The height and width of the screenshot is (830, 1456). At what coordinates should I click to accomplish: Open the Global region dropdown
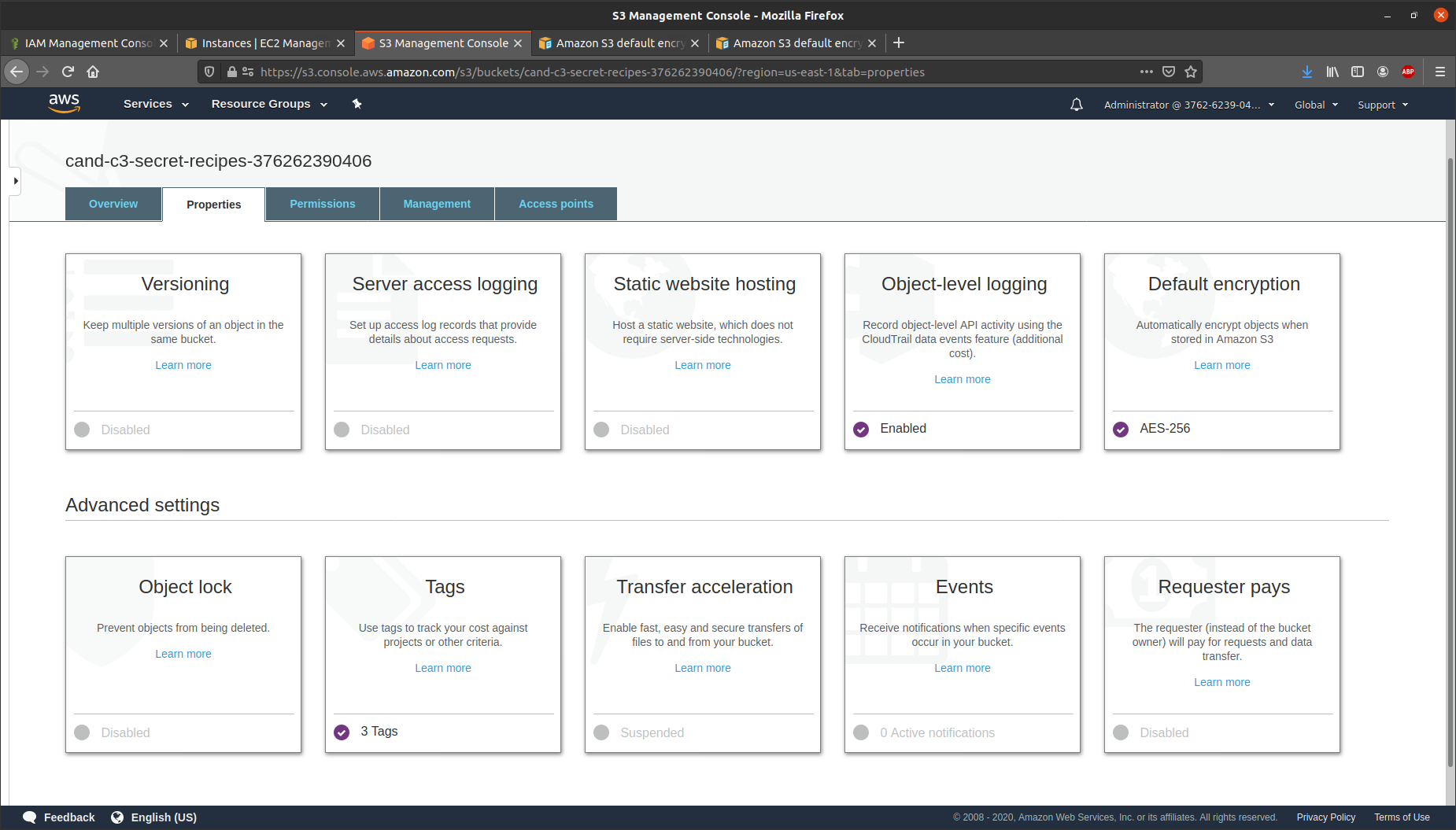[x=1316, y=105]
